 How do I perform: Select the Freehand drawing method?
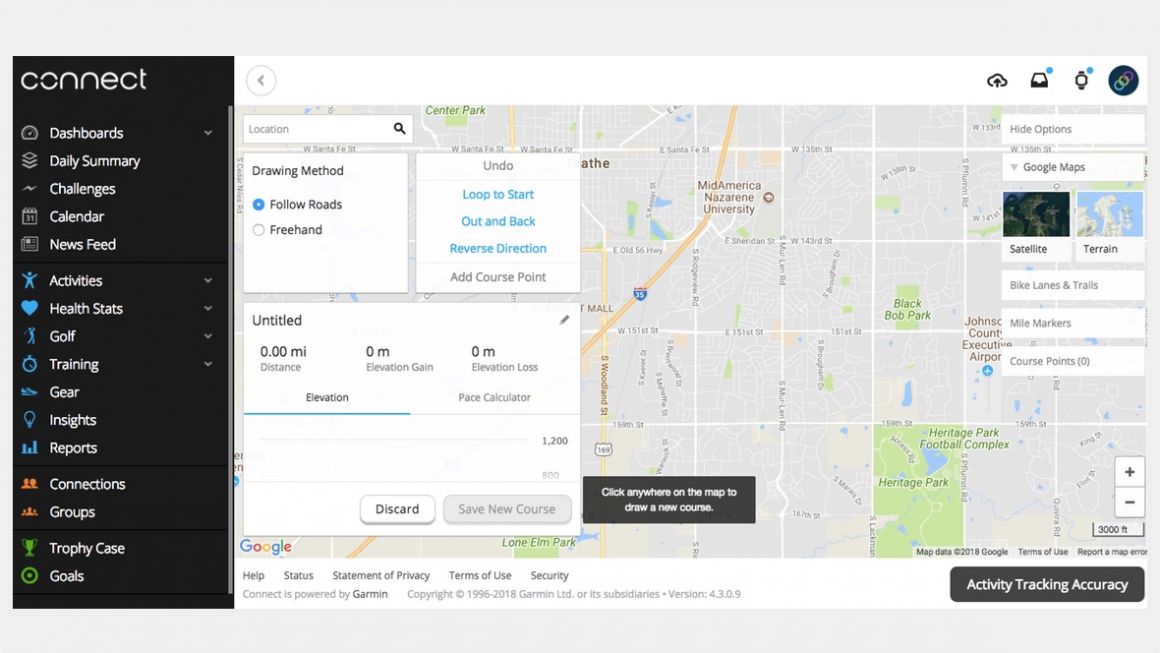pos(258,230)
